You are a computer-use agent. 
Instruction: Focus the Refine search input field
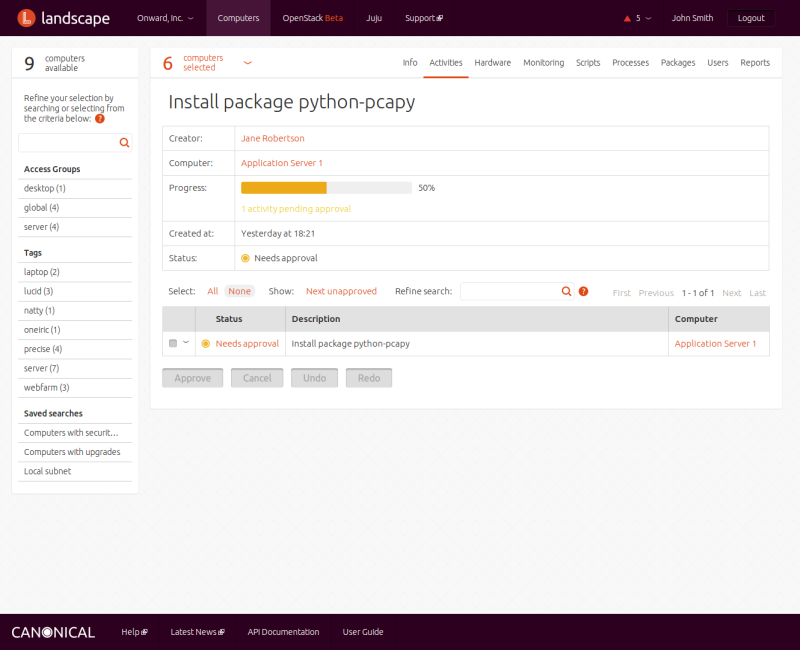coord(508,292)
